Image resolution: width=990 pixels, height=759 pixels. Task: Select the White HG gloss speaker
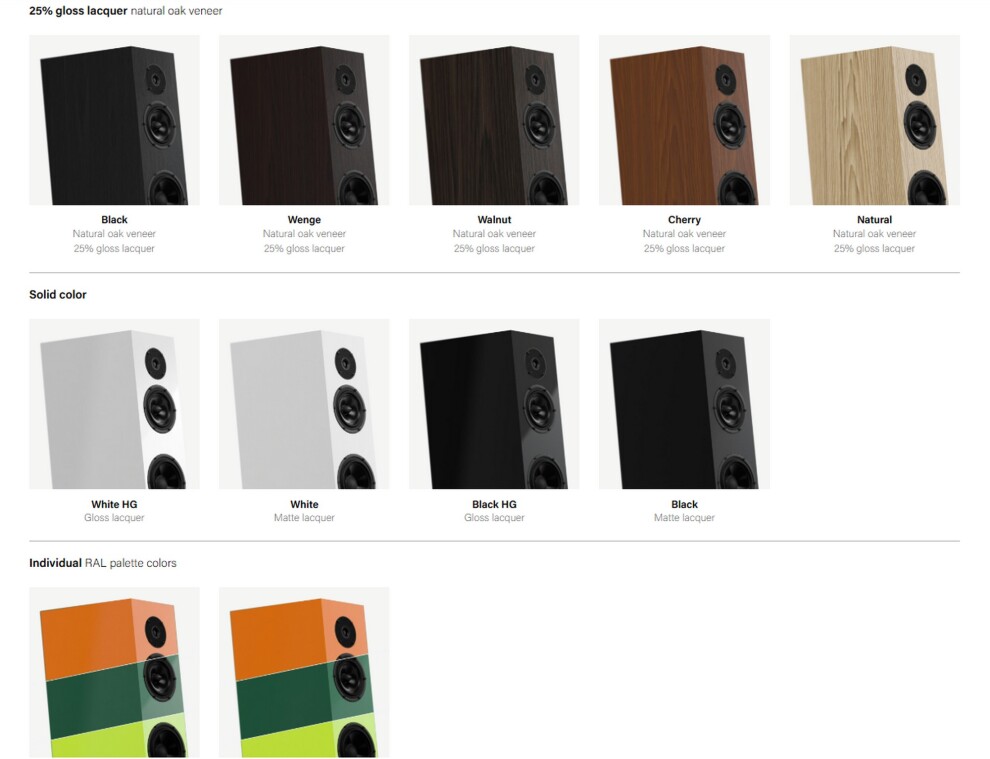114,404
